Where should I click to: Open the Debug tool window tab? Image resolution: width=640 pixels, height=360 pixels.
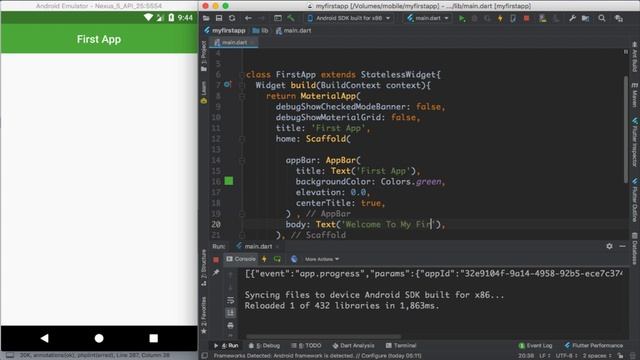264,346
